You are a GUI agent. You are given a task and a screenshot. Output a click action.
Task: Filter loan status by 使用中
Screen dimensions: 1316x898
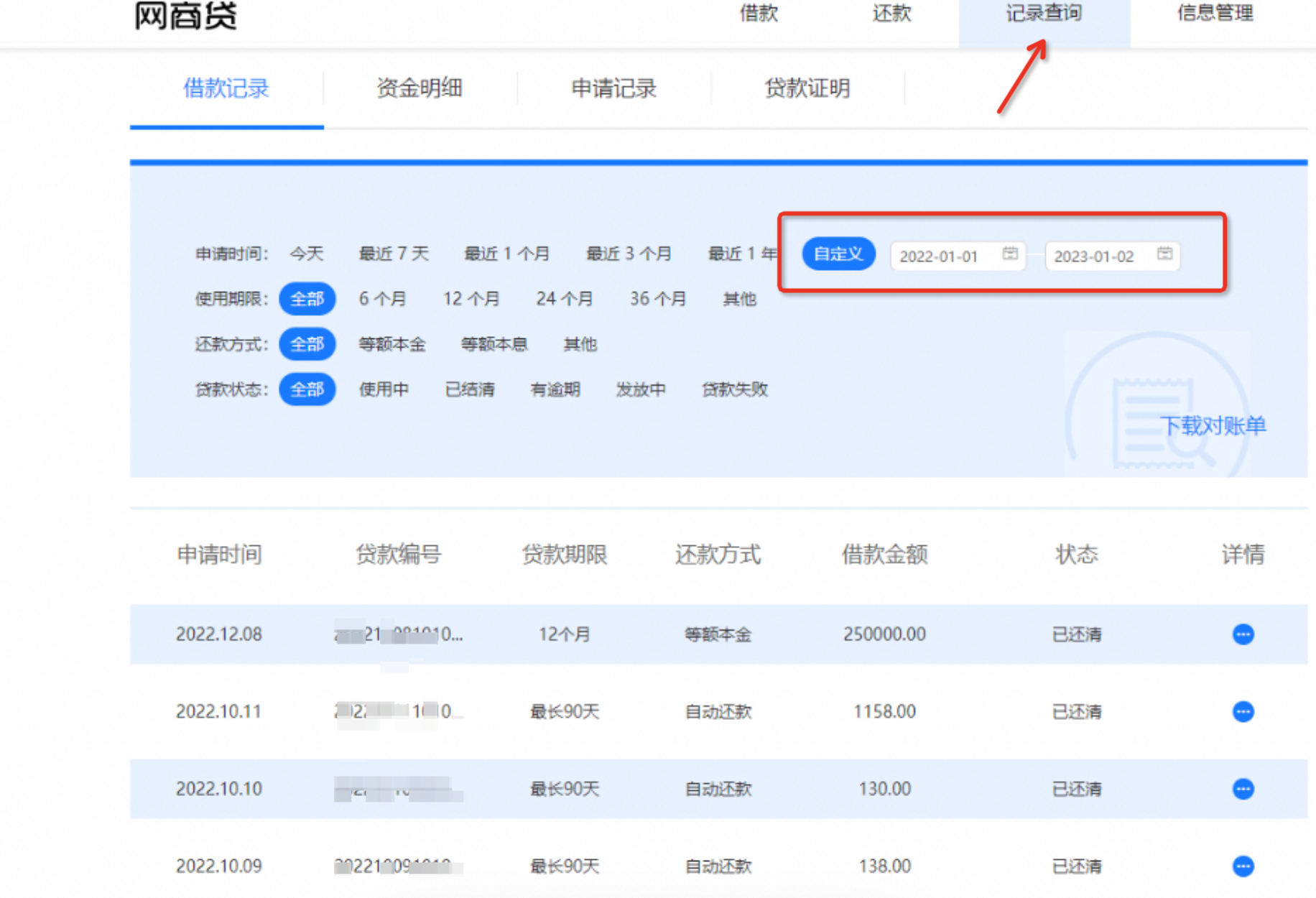(384, 389)
